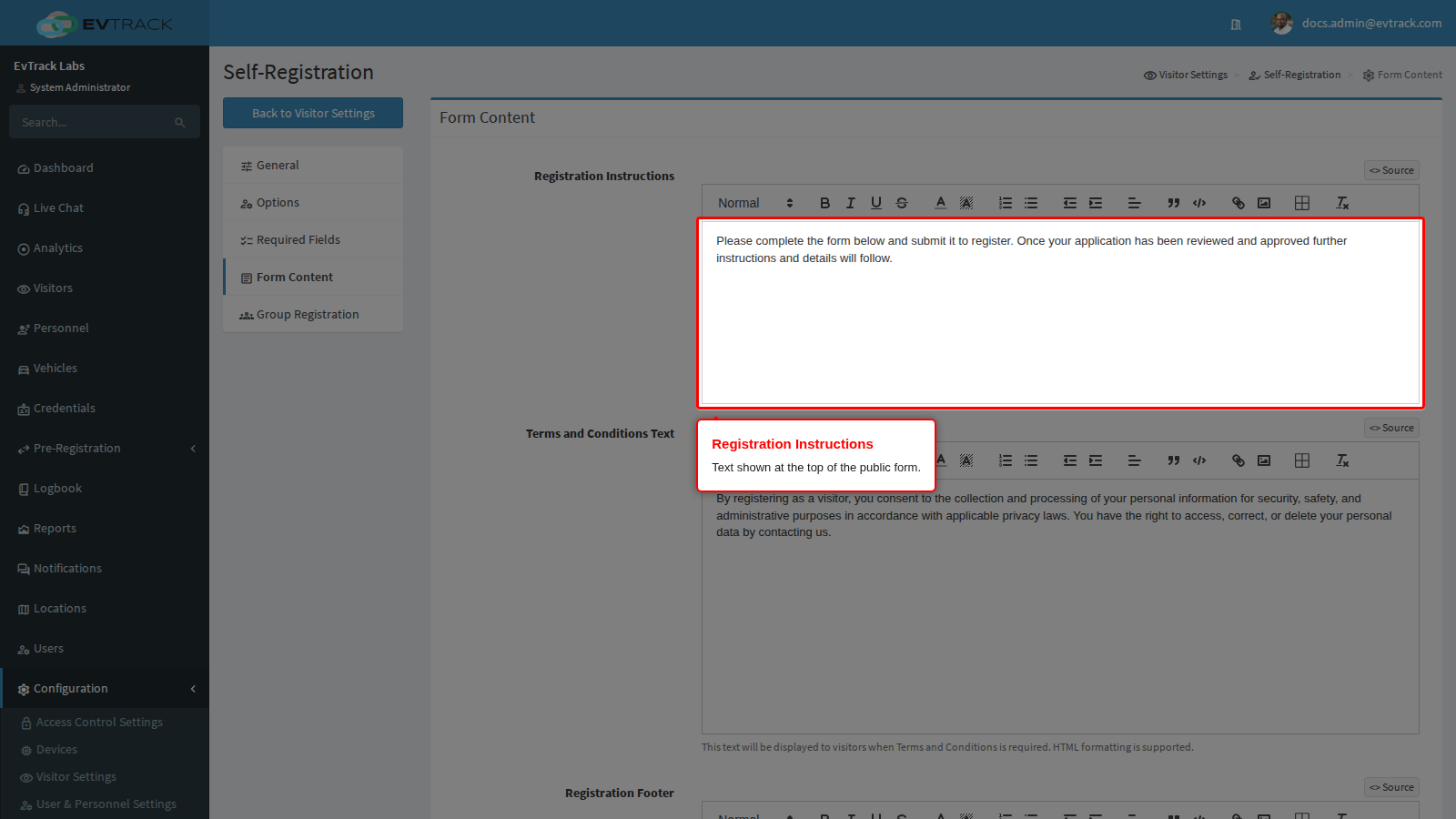The height and width of the screenshot is (819, 1456).
Task: Click Source button for Registration Instructions
Action: point(1391,170)
